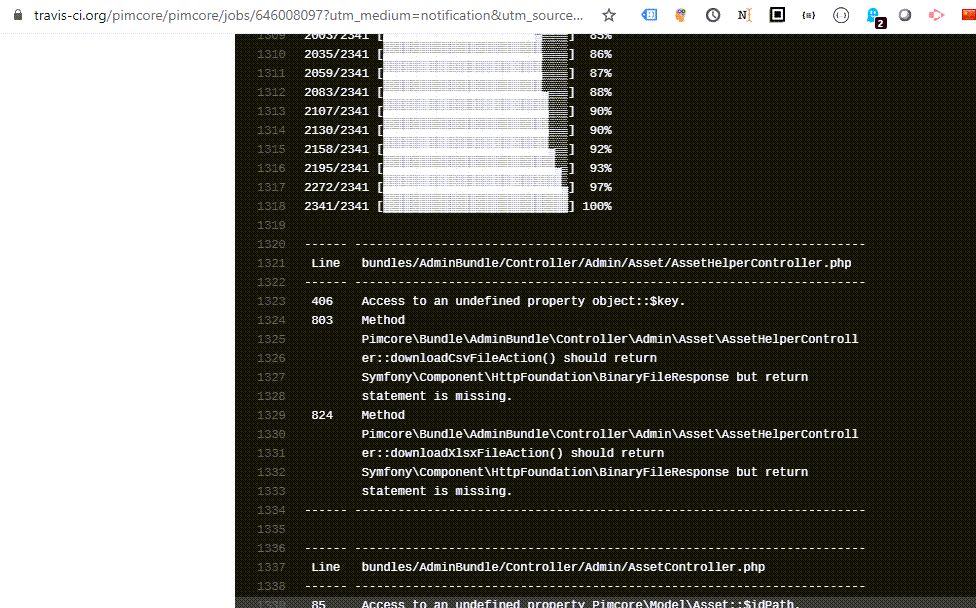The width and height of the screenshot is (976, 608).
Task: Open the blue ghost extension with badge
Action: 871,15
